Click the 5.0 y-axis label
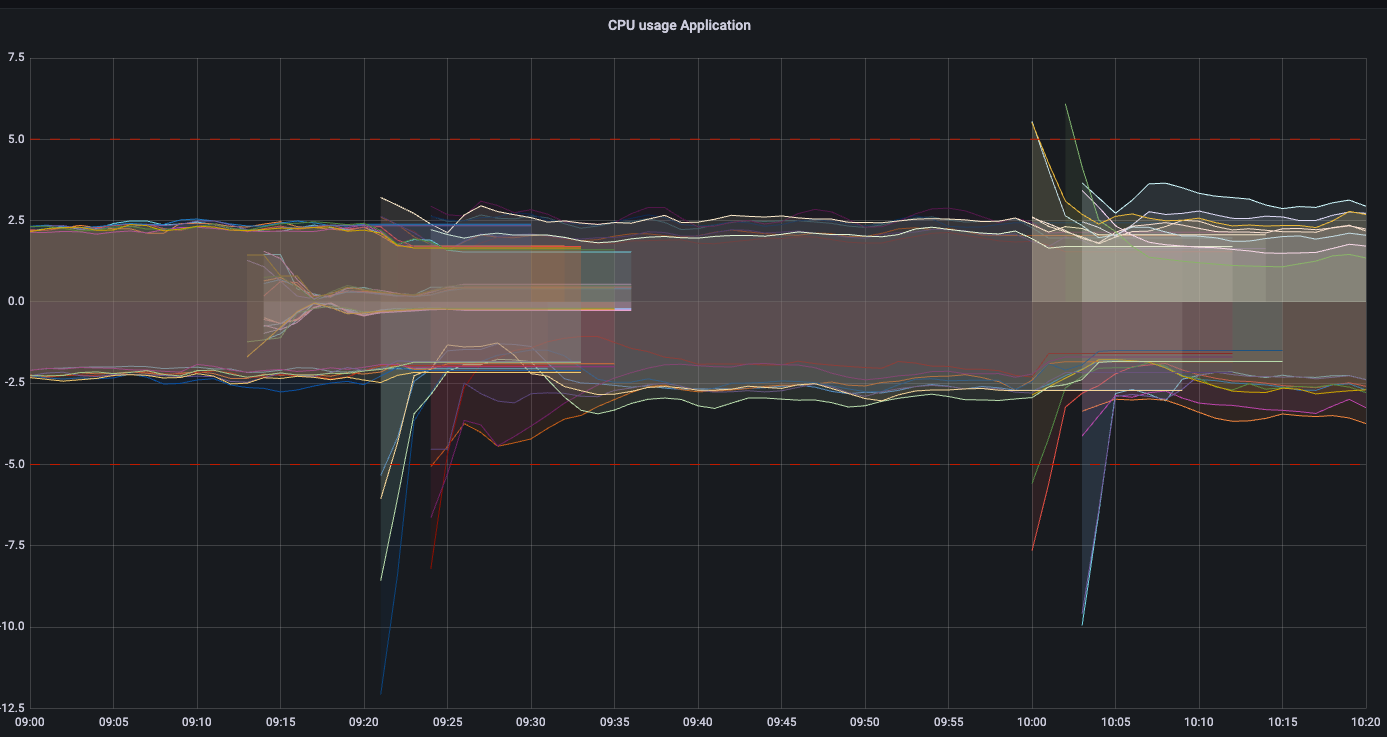The image size is (1387, 737). click(x=16, y=139)
